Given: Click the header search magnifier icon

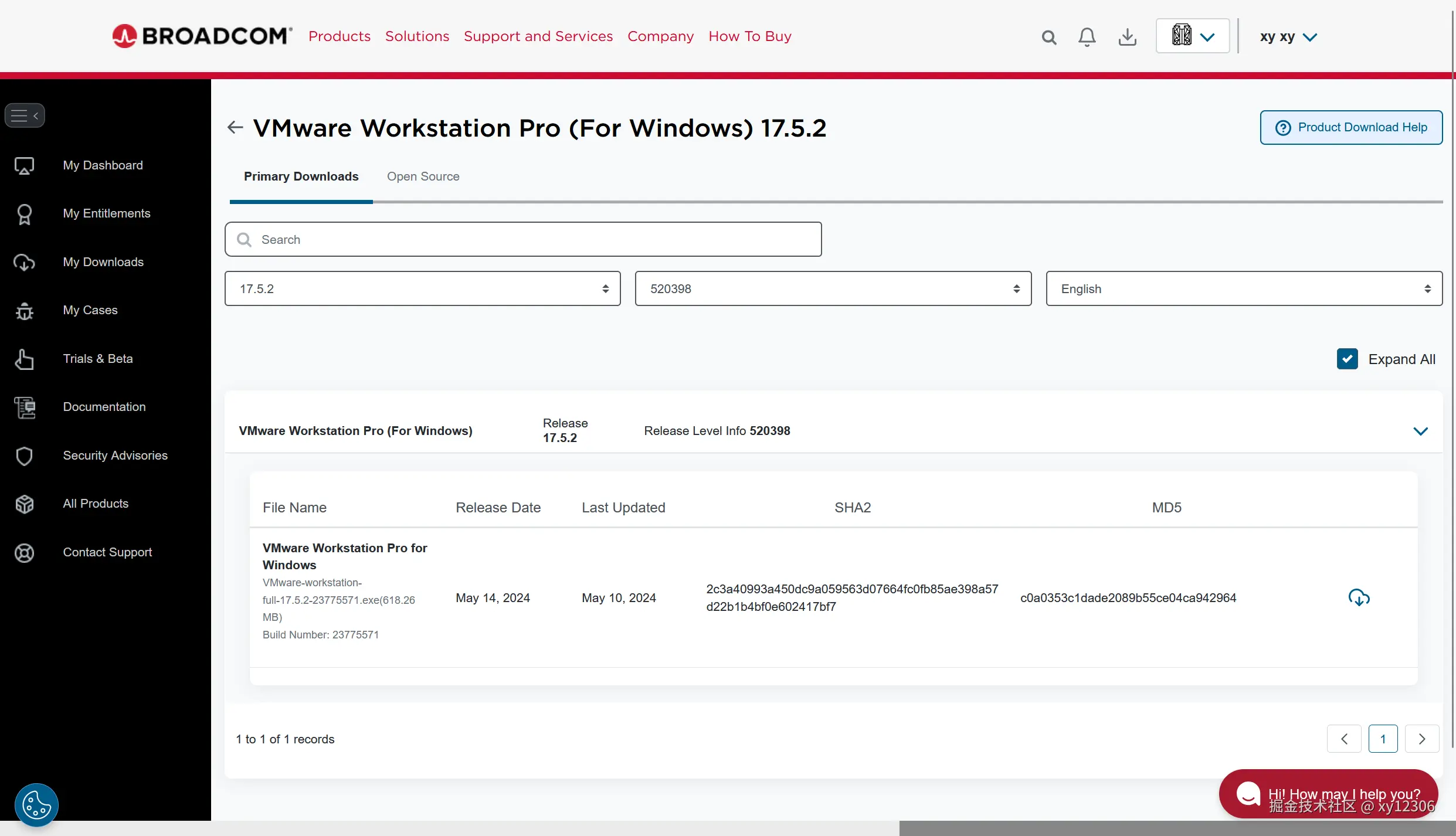Looking at the screenshot, I should point(1048,38).
